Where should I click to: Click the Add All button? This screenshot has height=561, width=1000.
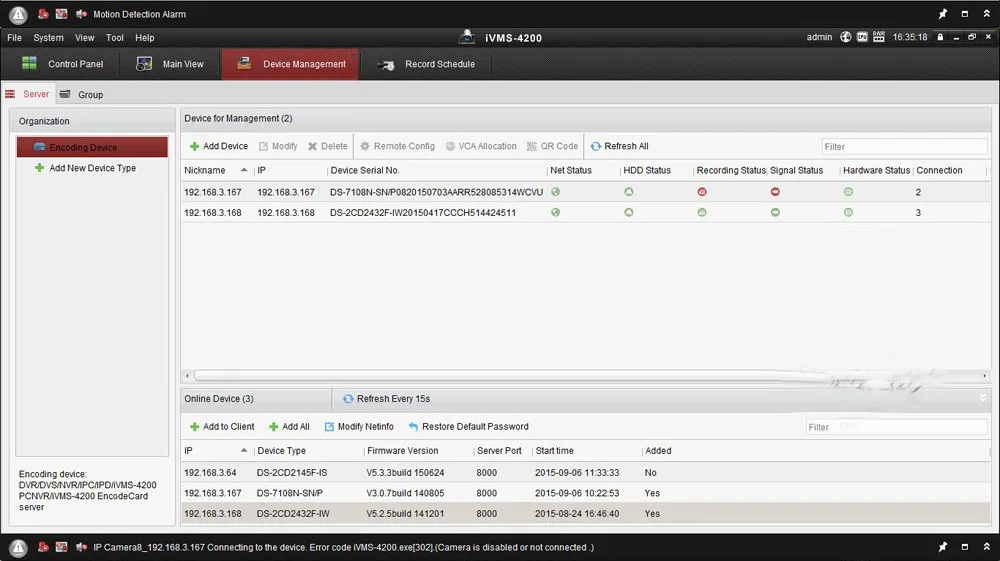[289, 426]
